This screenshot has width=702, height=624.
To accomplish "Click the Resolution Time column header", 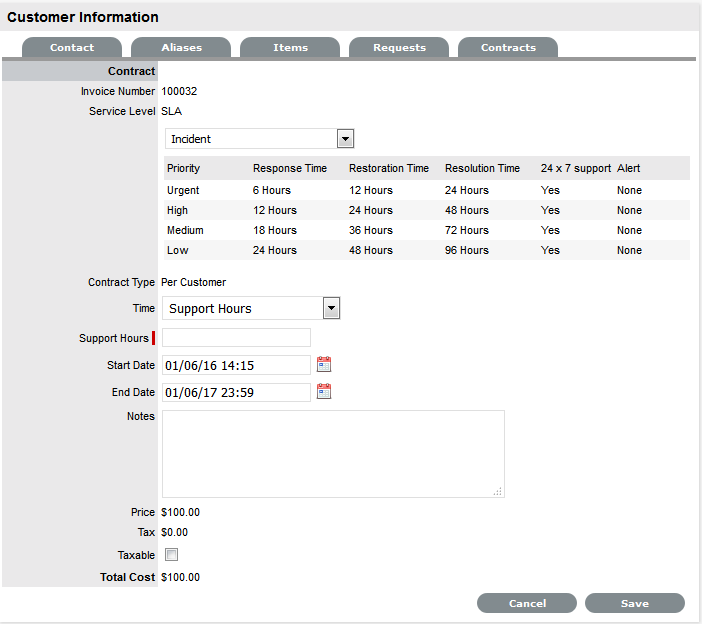I will [482, 168].
